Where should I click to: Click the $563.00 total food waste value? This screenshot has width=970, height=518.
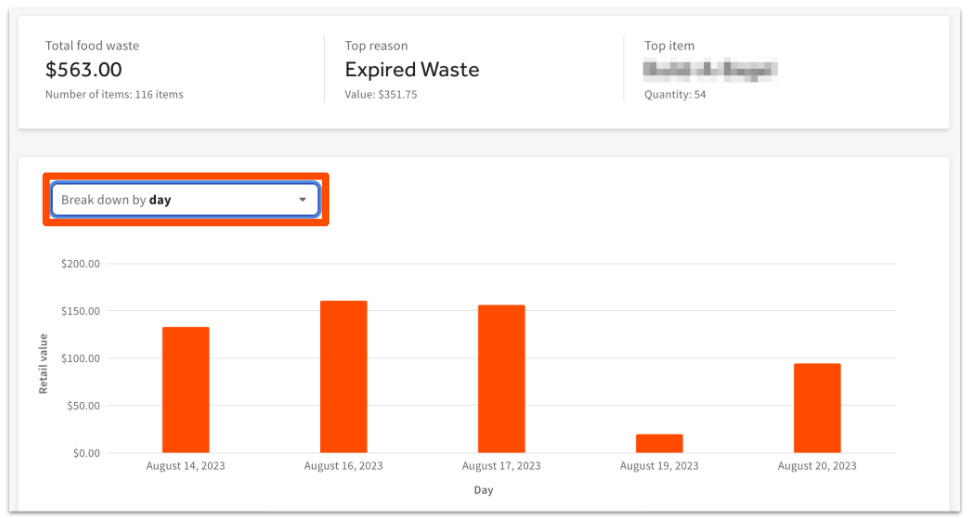[84, 70]
